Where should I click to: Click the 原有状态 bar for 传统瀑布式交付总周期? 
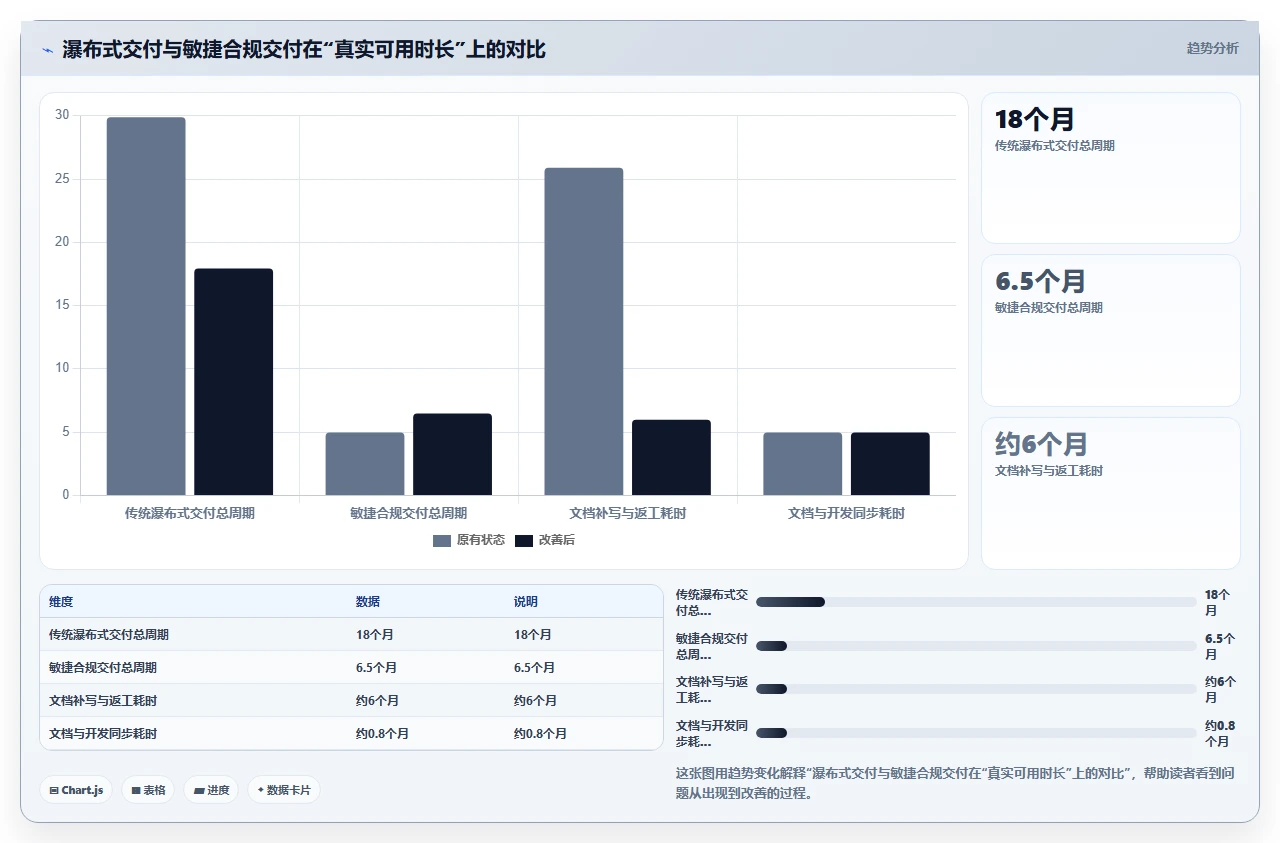coord(146,306)
